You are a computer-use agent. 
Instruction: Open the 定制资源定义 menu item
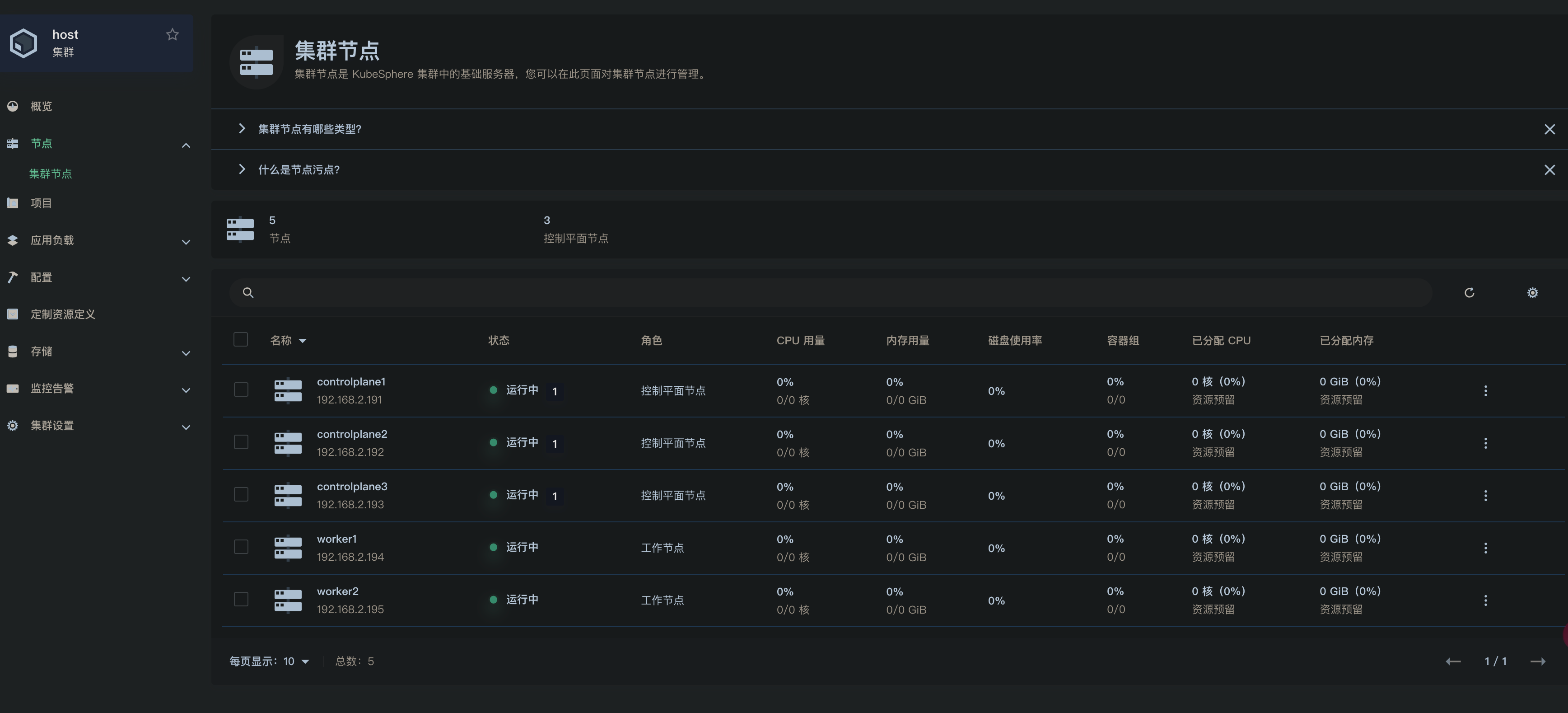[x=63, y=315]
